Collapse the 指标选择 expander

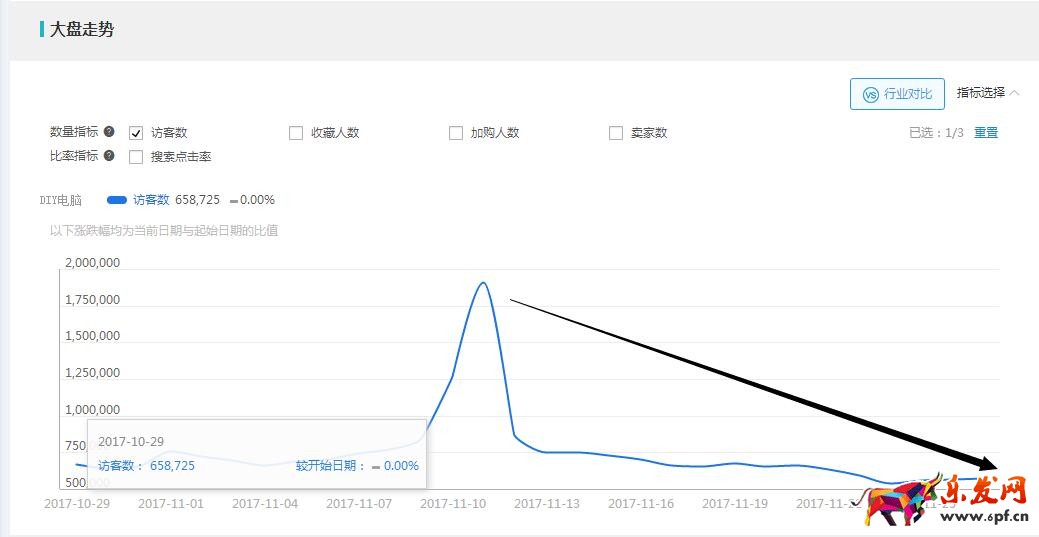tap(987, 93)
